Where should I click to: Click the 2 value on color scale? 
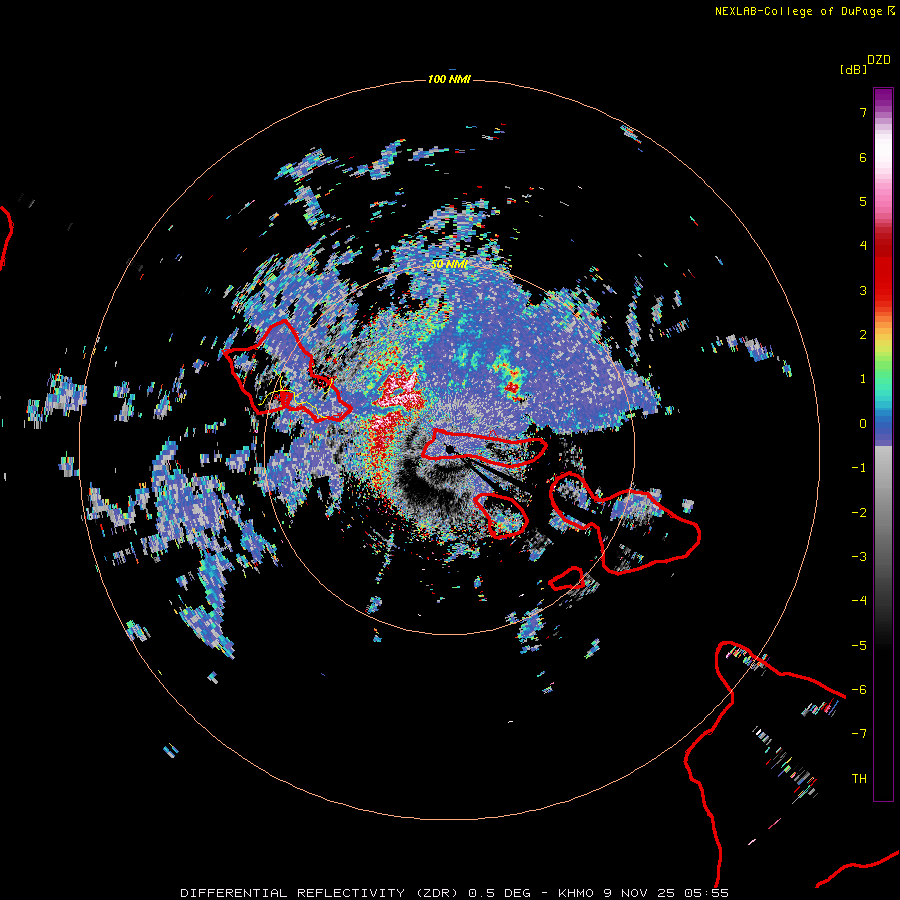863,335
